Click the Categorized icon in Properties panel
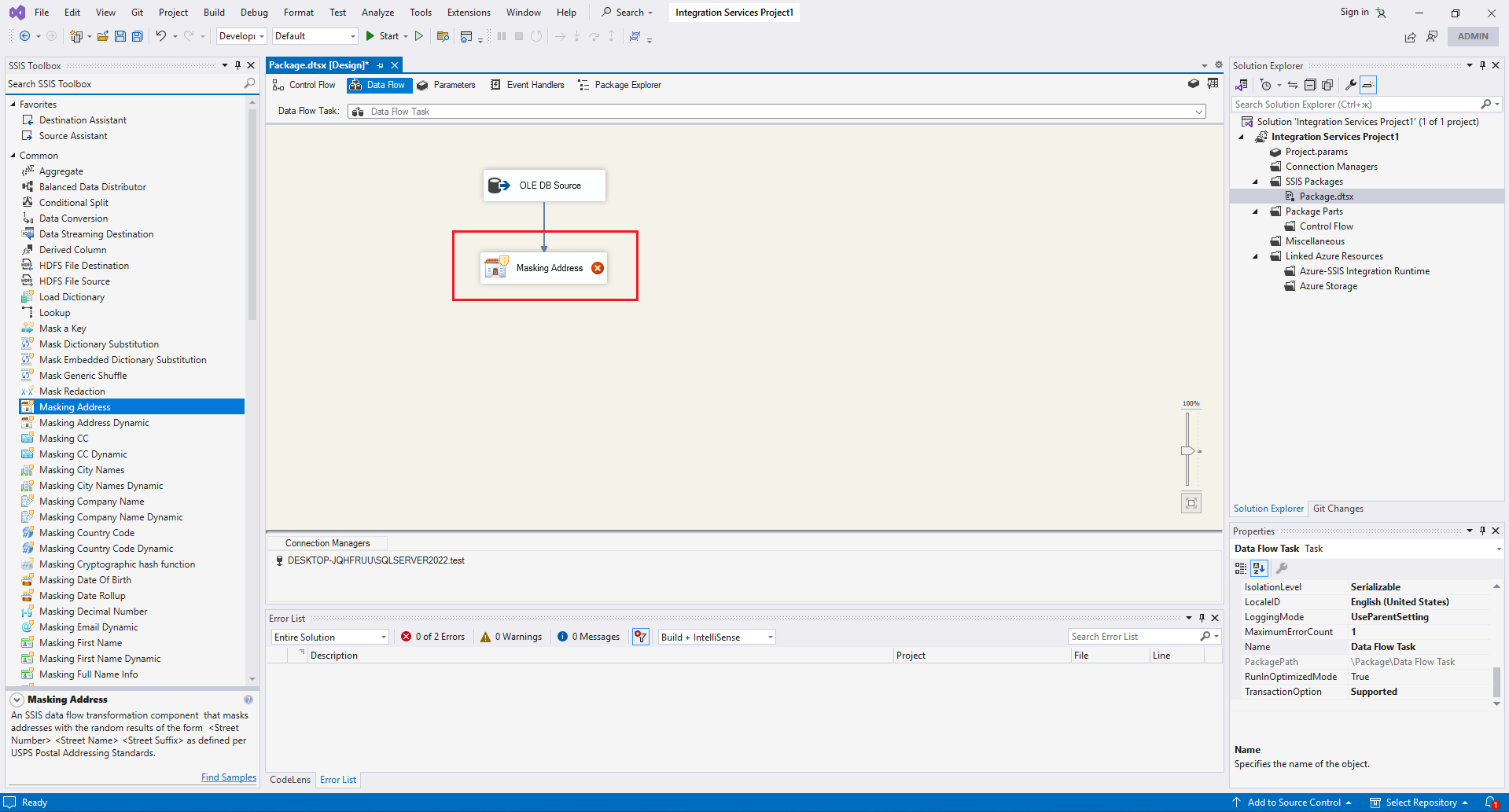The image size is (1509, 812). click(x=1241, y=568)
